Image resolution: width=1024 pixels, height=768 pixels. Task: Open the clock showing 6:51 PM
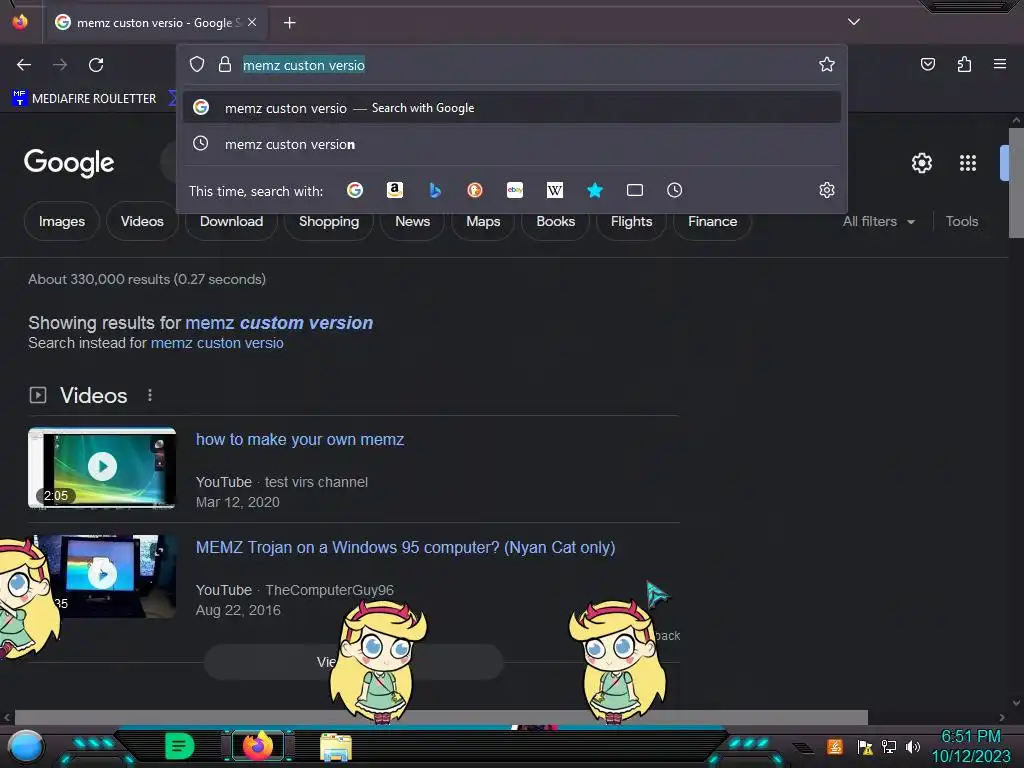pos(970,746)
